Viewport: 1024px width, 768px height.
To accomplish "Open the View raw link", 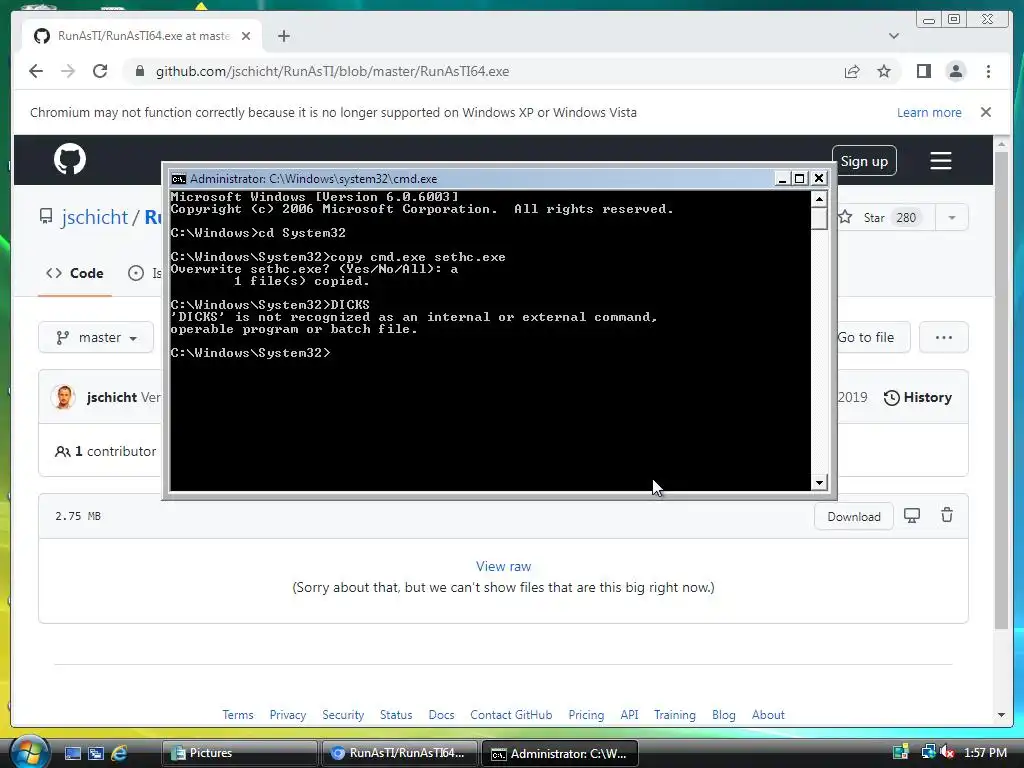I will 503,566.
